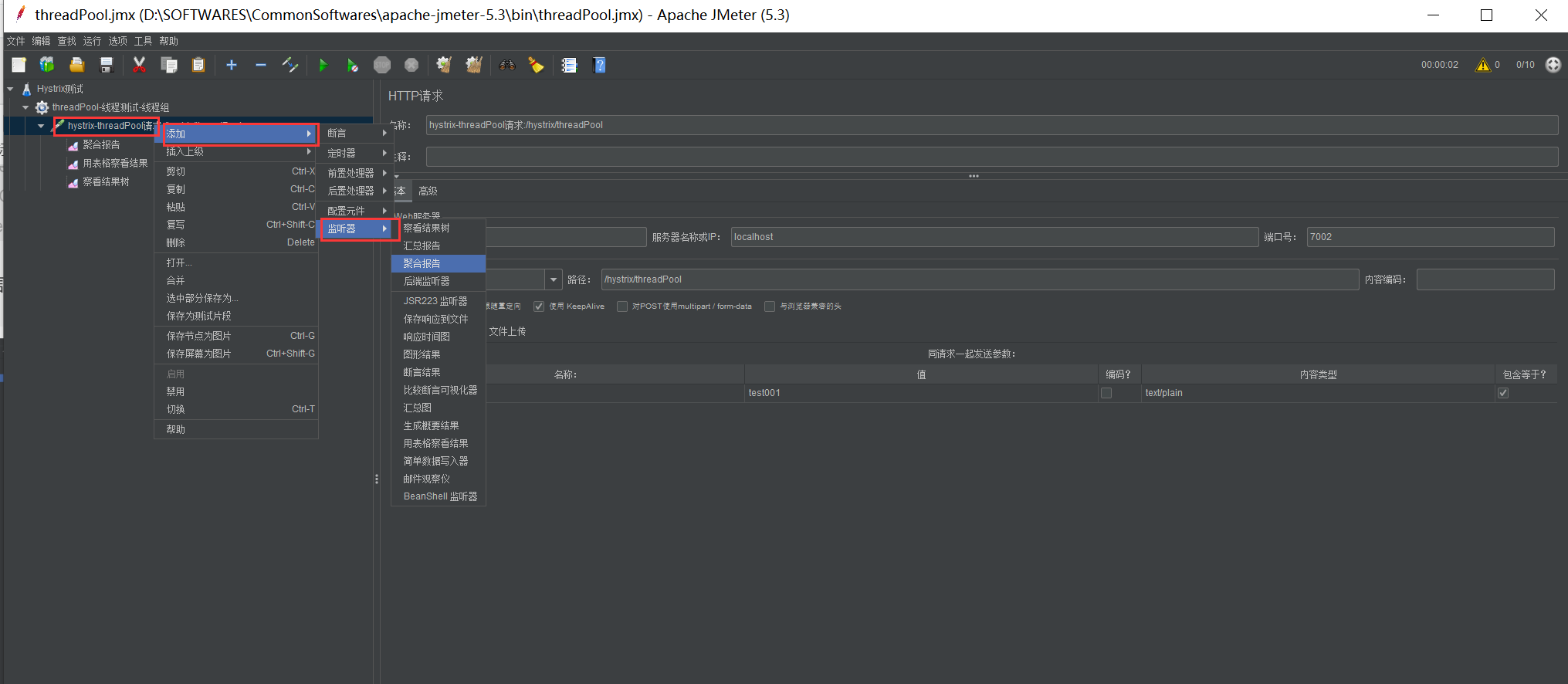Expand 断言 submenu
The height and width of the screenshot is (684, 1568).
pos(356,134)
